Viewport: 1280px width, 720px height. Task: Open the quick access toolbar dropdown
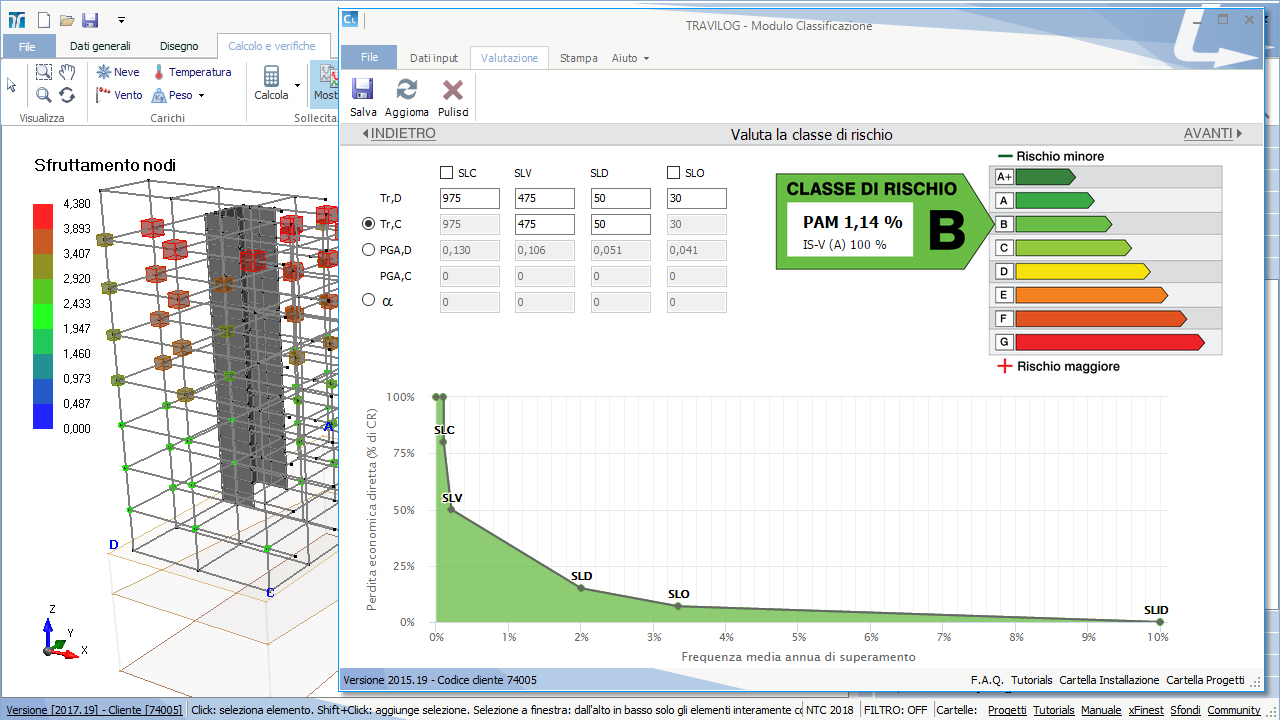pyautogui.click(x=121, y=20)
